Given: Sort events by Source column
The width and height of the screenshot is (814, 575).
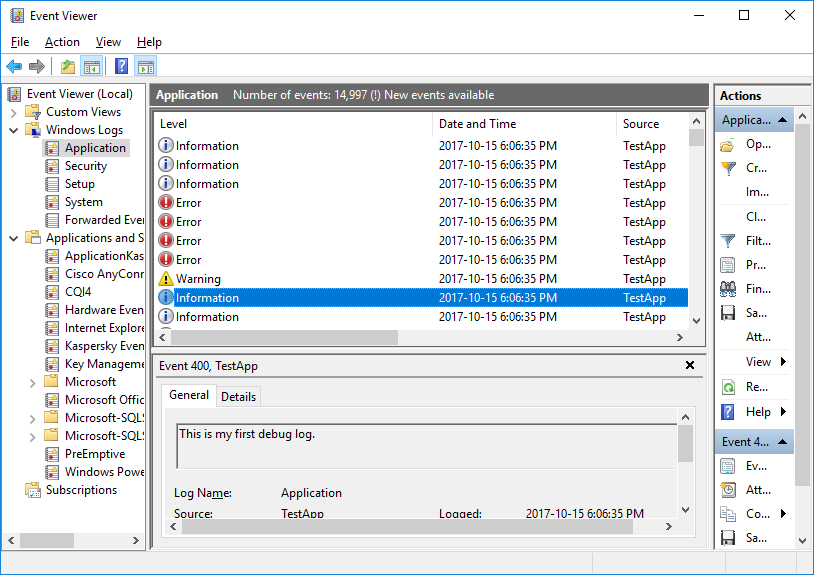Looking at the screenshot, I should pos(653,124).
